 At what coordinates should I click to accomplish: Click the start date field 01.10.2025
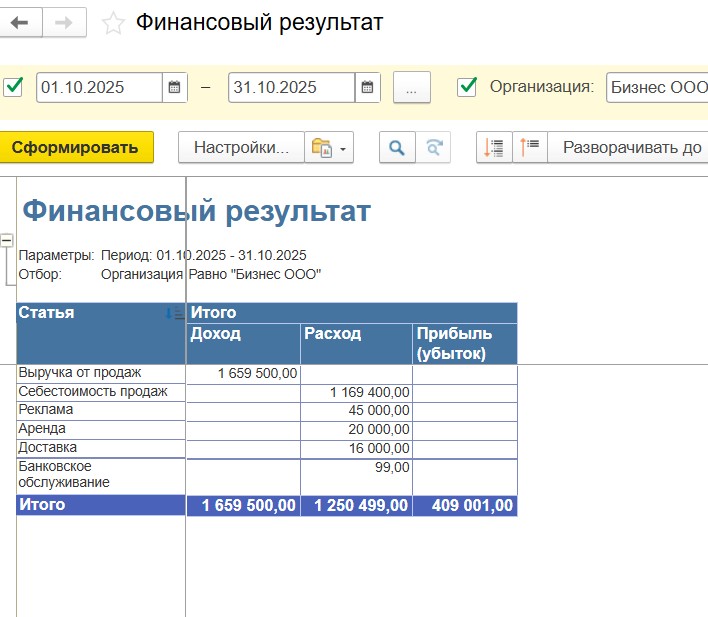pyautogui.click(x=99, y=87)
